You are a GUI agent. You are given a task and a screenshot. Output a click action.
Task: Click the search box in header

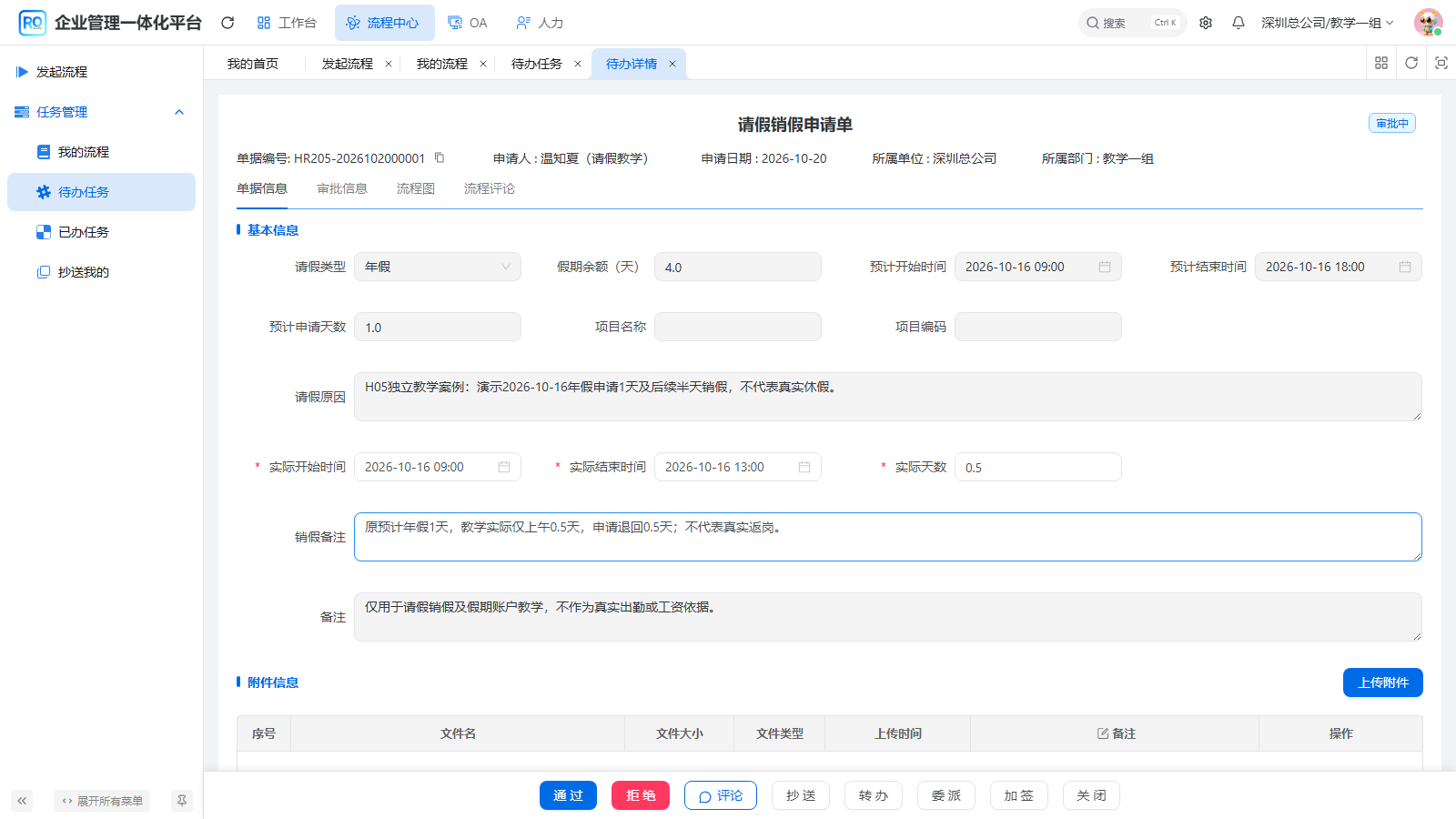(1133, 23)
